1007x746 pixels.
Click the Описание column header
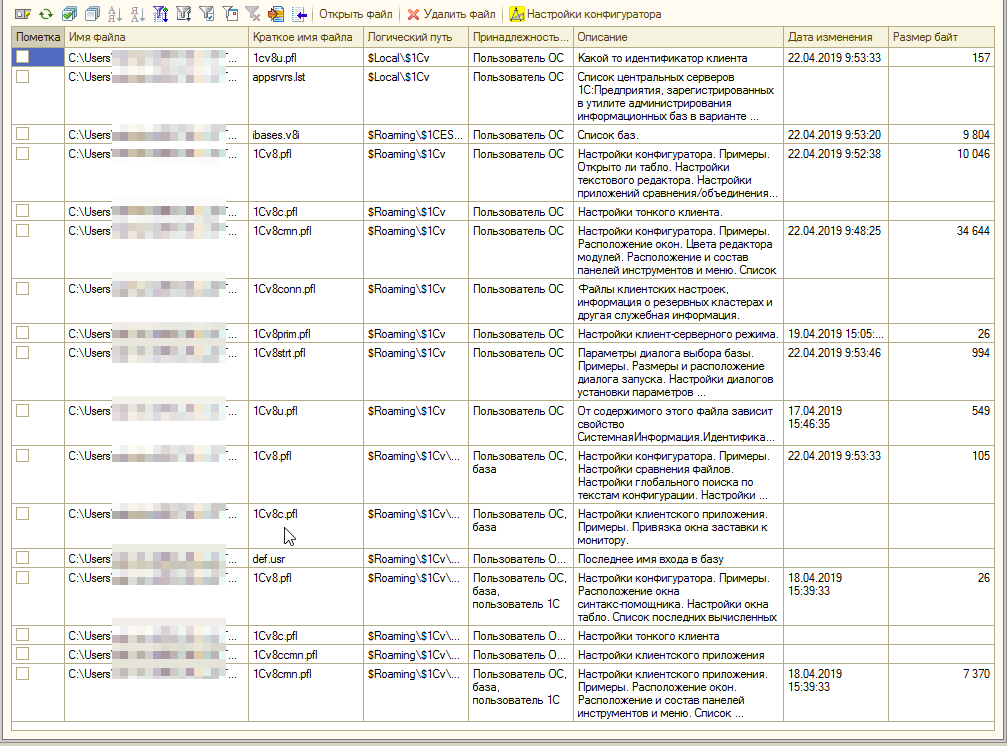678,37
